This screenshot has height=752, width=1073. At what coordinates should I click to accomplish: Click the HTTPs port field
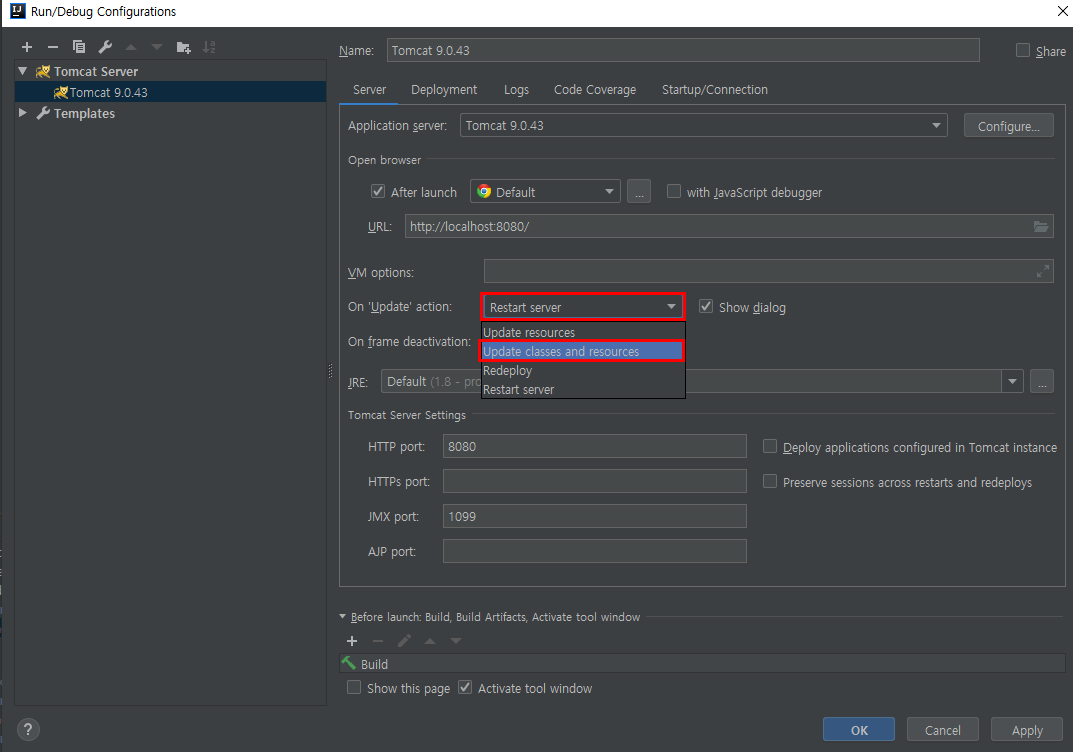point(594,481)
